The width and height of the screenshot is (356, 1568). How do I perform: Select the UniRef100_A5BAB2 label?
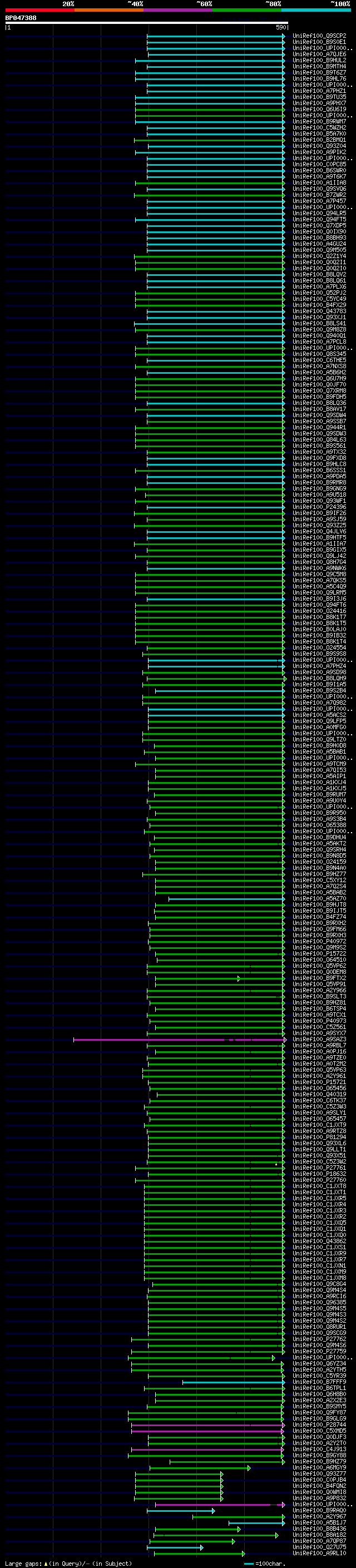[x=319, y=892]
